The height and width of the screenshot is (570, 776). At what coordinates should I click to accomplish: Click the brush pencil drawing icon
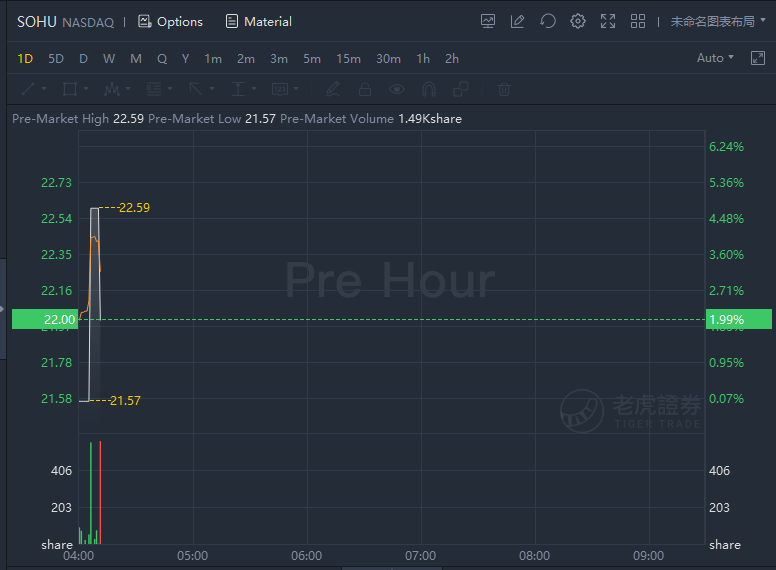coord(333,89)
